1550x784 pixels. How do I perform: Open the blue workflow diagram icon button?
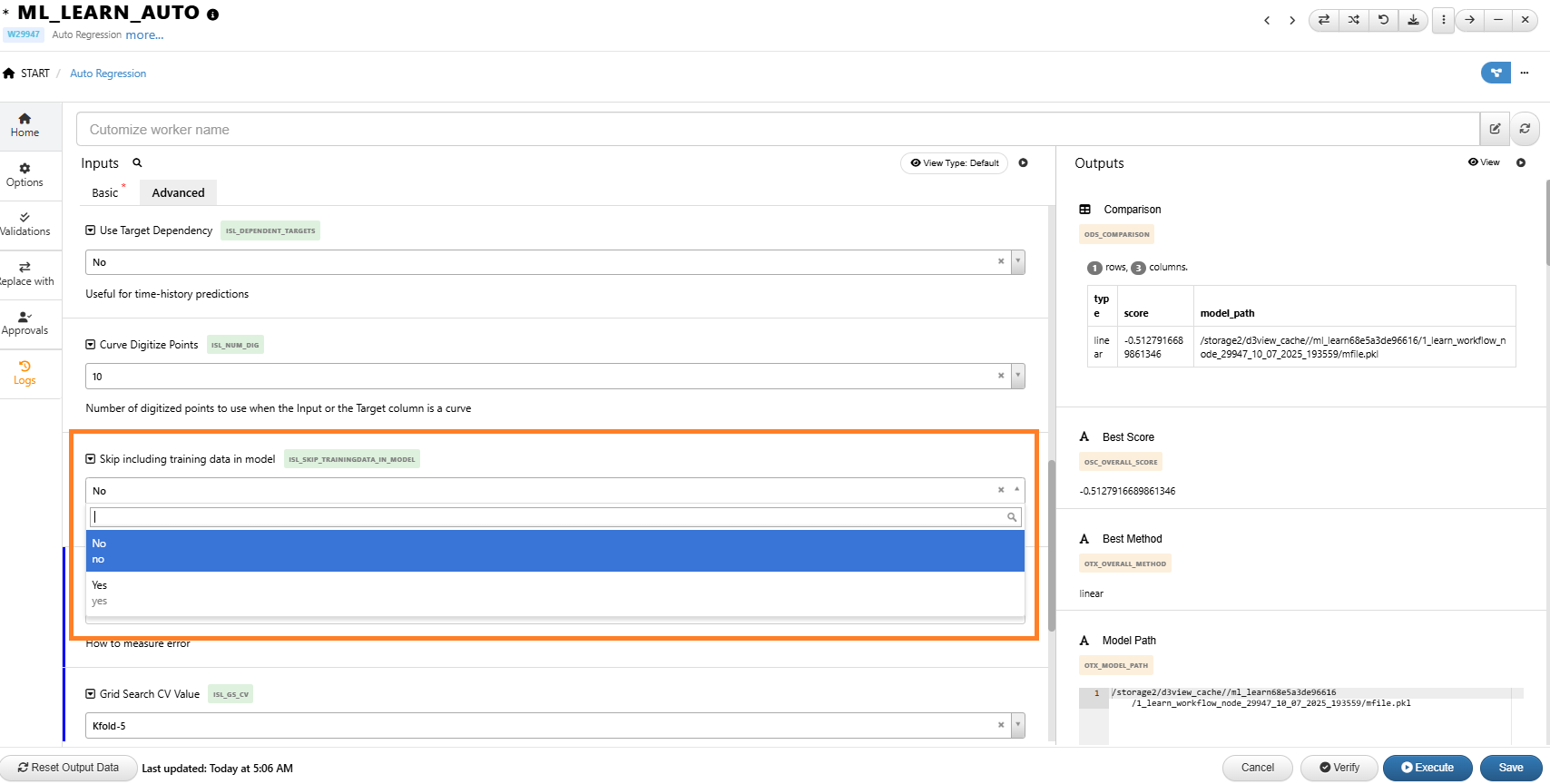point(1496,73)
